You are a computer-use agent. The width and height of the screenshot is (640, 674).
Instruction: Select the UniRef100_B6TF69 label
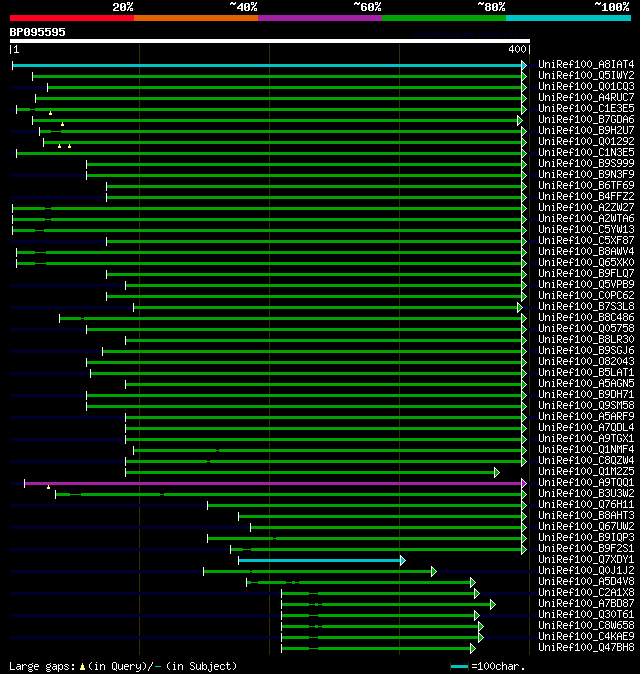586,185
